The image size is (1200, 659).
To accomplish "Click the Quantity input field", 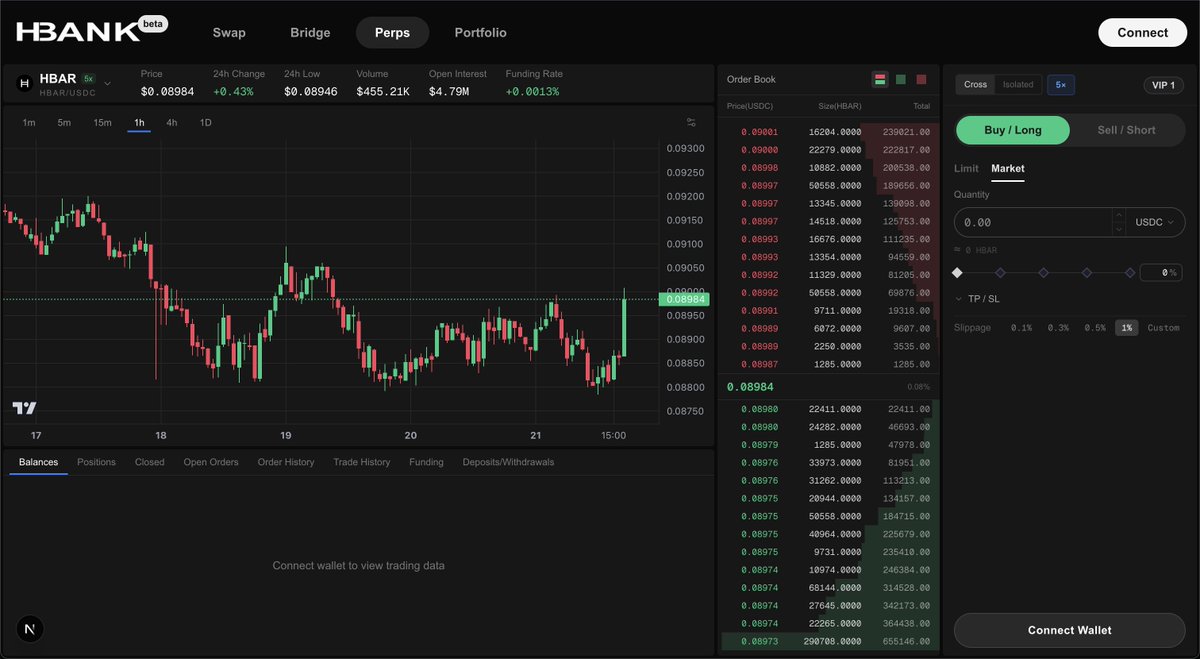I will pos(1033,222).
